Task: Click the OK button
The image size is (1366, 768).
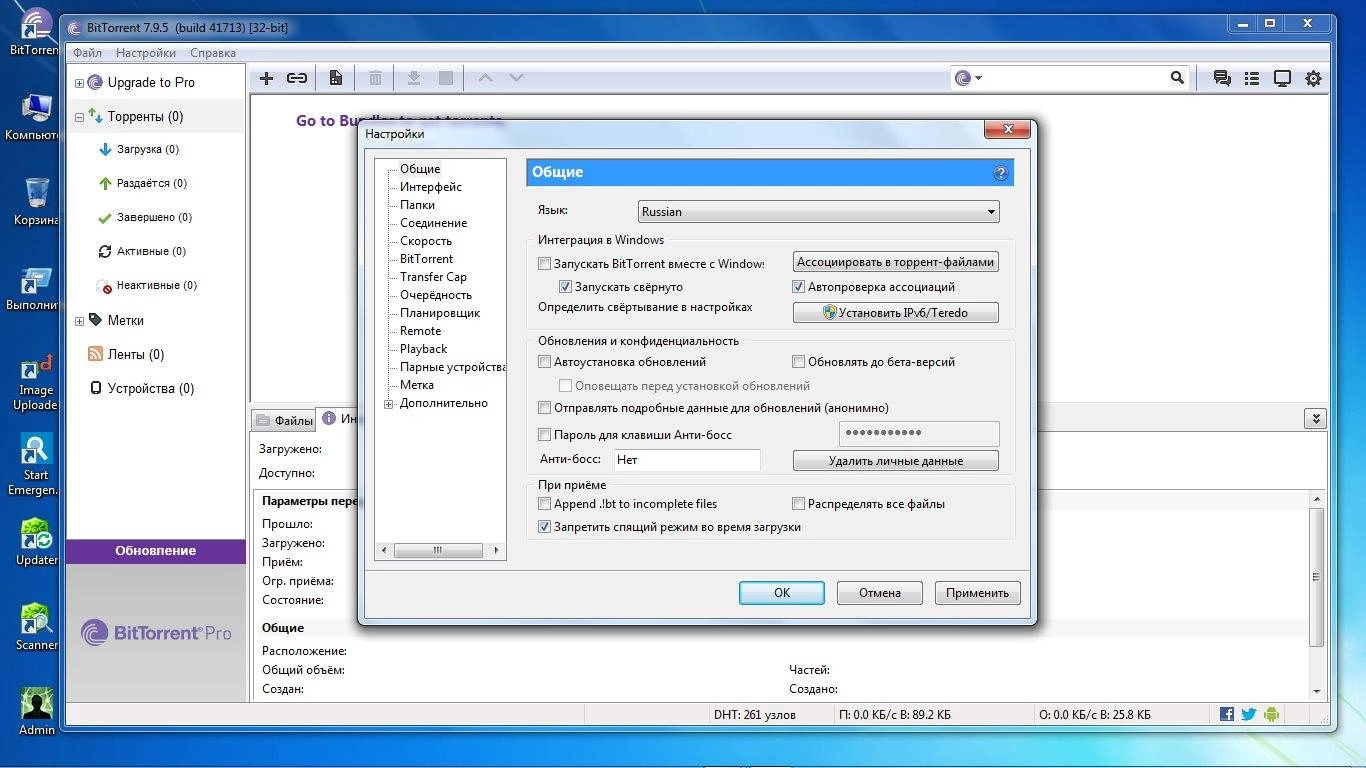Action: tap(782, 593)
